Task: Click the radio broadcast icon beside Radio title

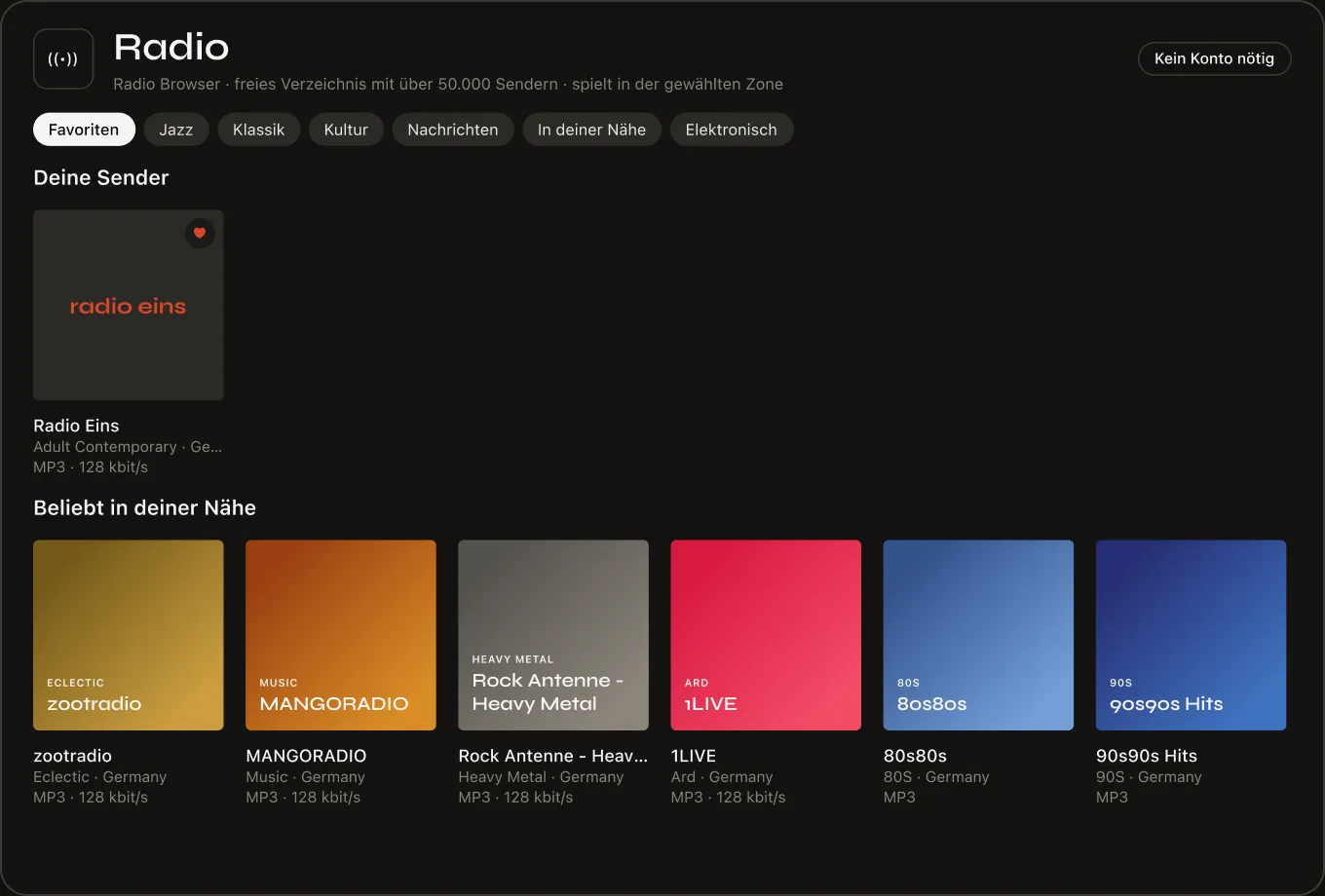Action: tap(63, 59)
